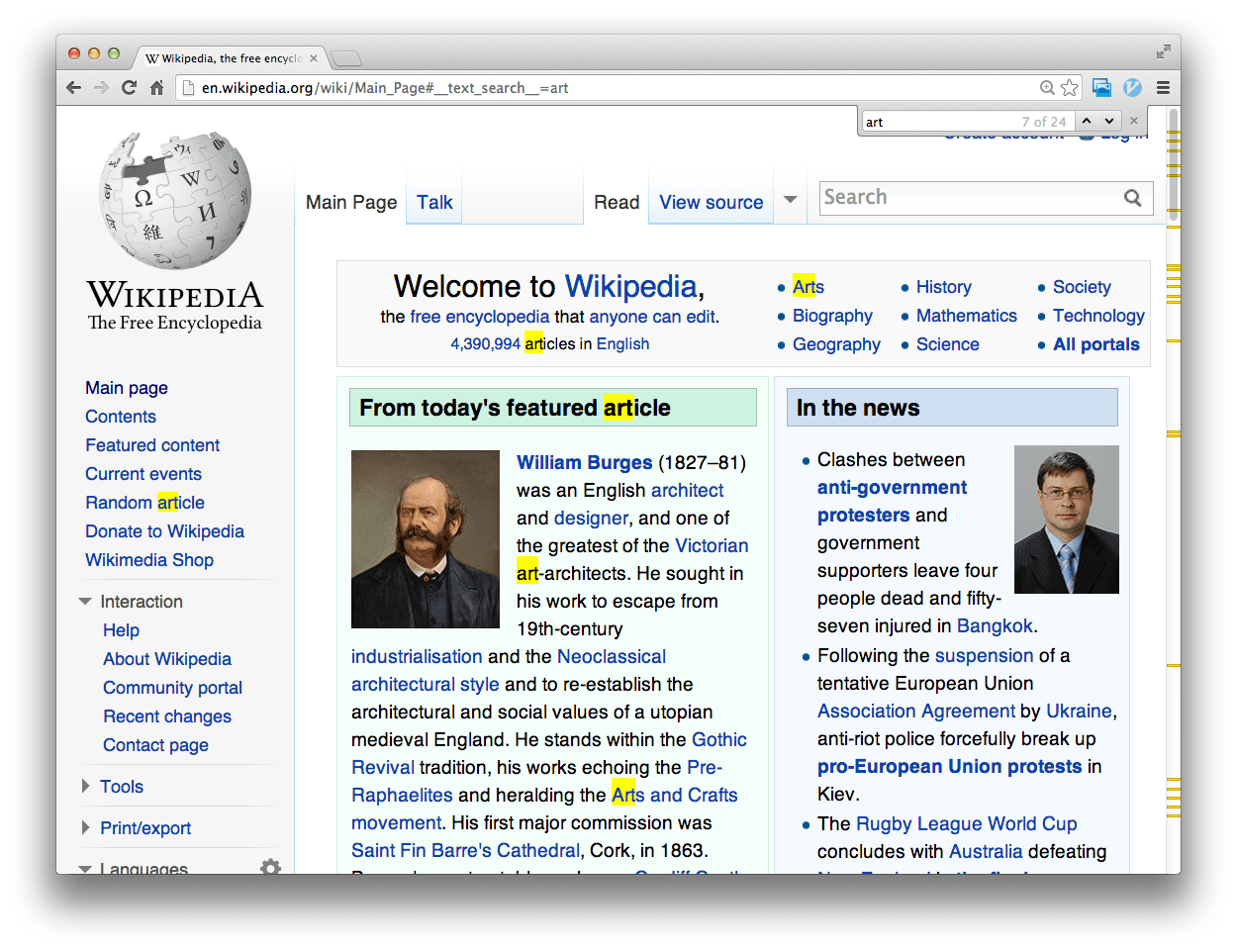Screen dimensions: 1237x952
Task: Select the Wikipedia browser tab
Action: [x=228, y=58]
